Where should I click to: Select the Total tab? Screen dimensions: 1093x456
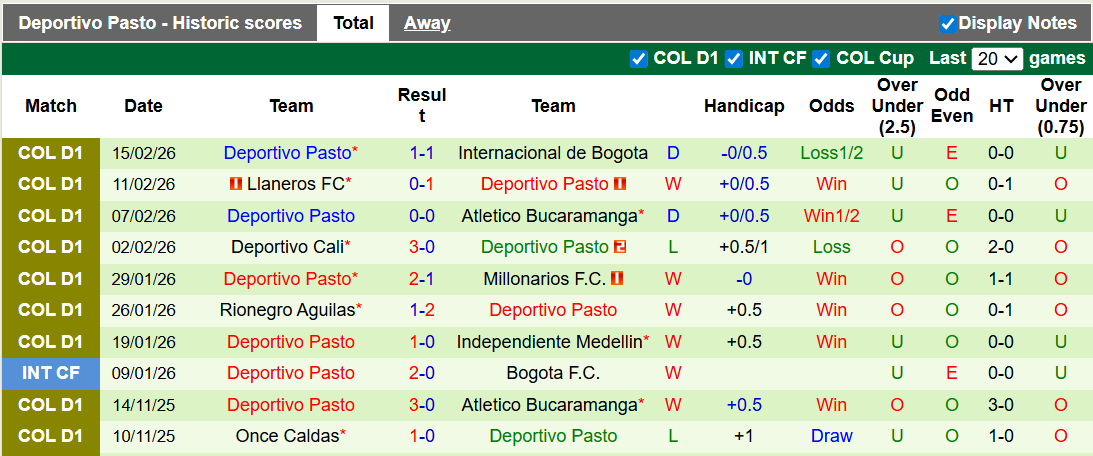(353, 23)
